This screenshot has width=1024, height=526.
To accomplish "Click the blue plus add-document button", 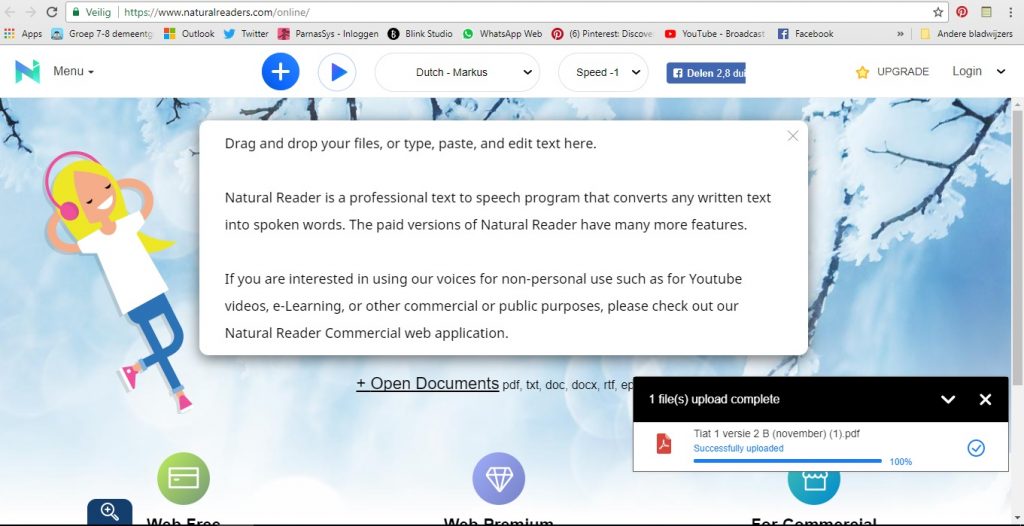I will pos(280,72).
